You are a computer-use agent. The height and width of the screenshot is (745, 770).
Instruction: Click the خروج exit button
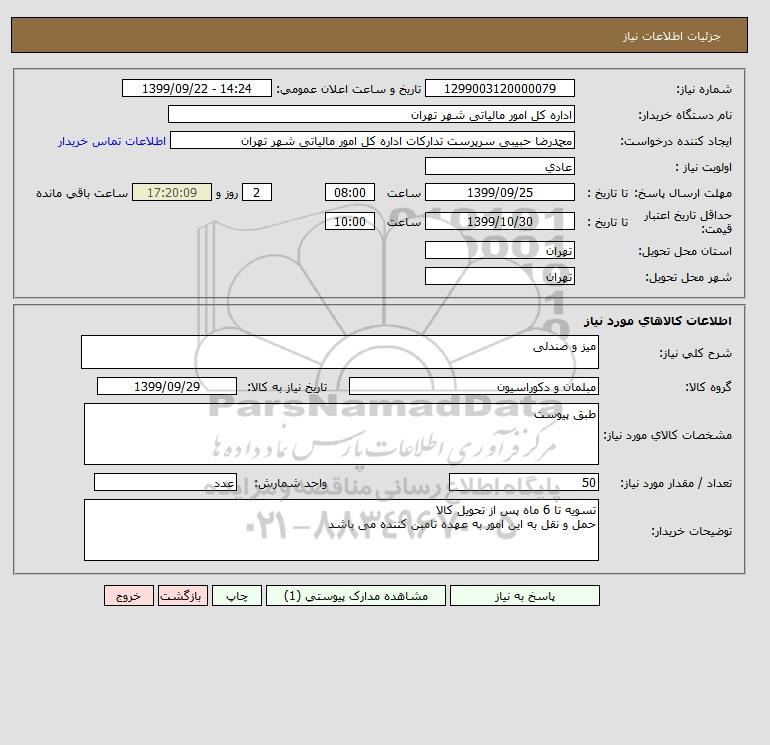pyautogui.click(x=129, y=596)
